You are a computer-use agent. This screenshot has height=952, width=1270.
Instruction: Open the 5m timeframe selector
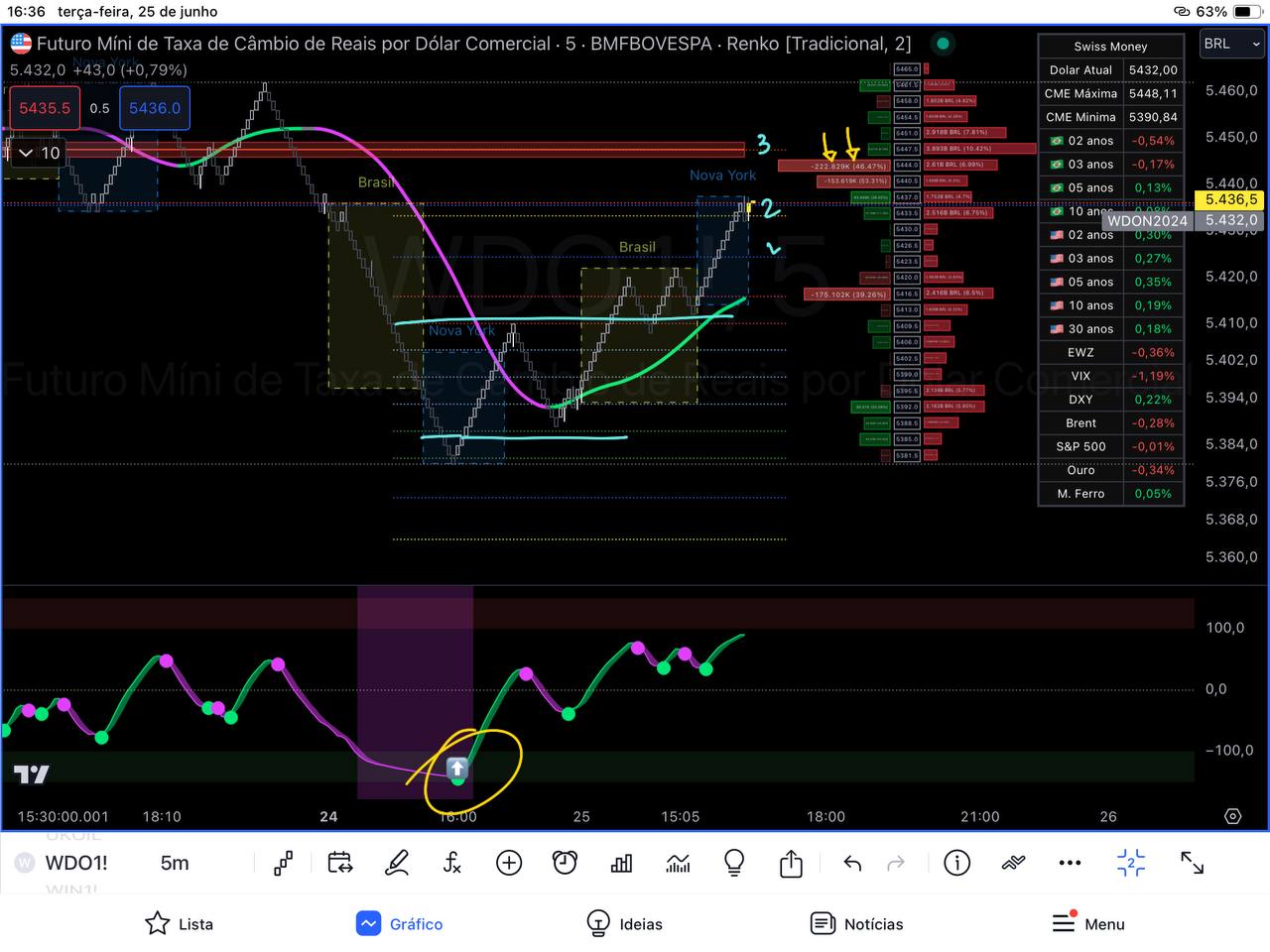pyautogui.click(x=175, y=863)
